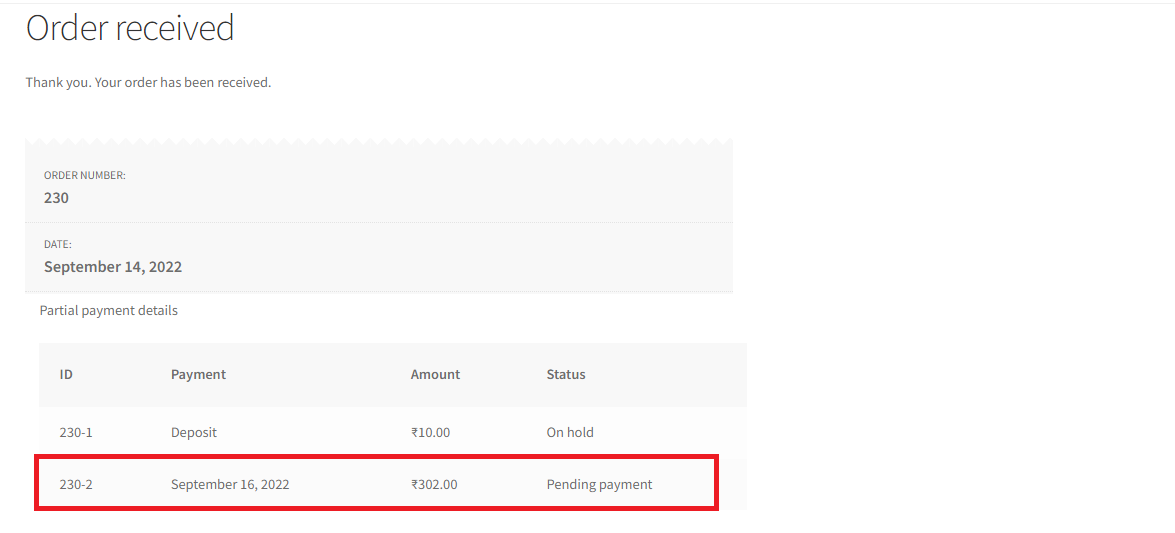The height and width of the screenshot is (533, 1175).
Task: Select the September 14, 2022 date
Action: tap(113, 267)
